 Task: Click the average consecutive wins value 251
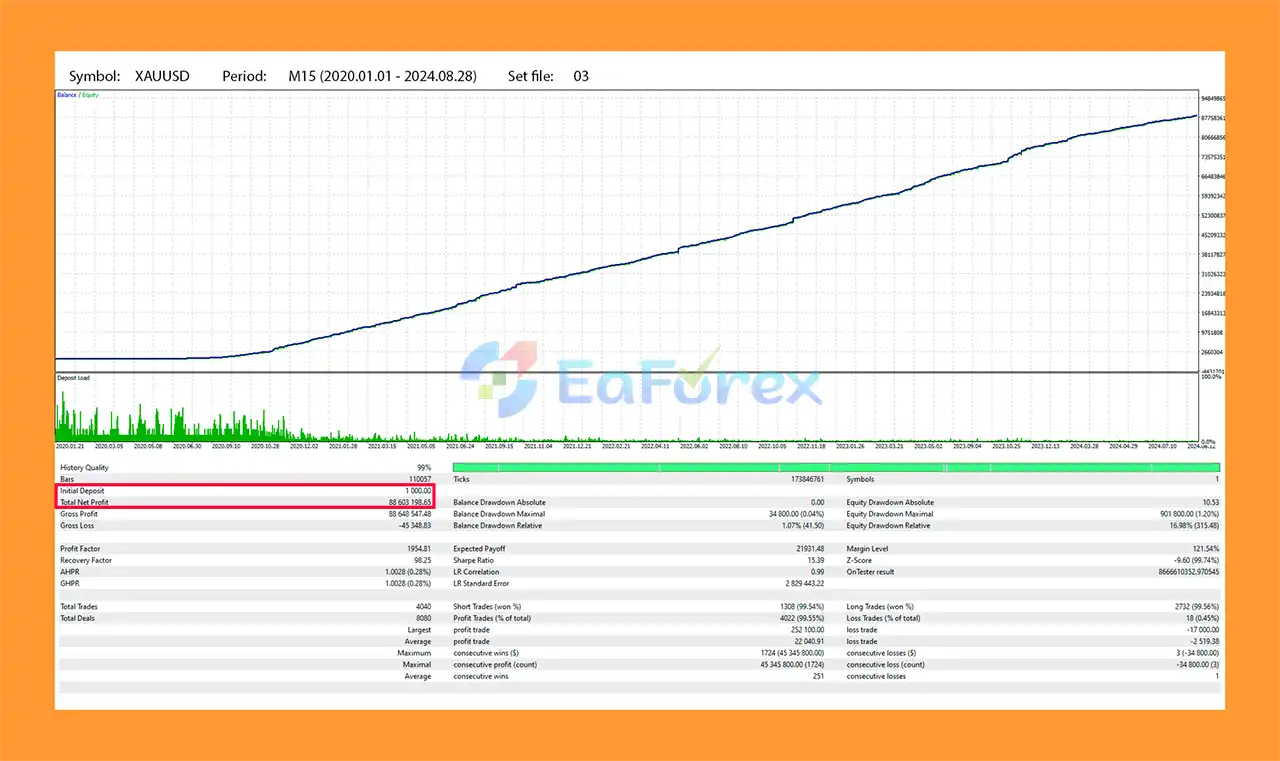[818, 676]
